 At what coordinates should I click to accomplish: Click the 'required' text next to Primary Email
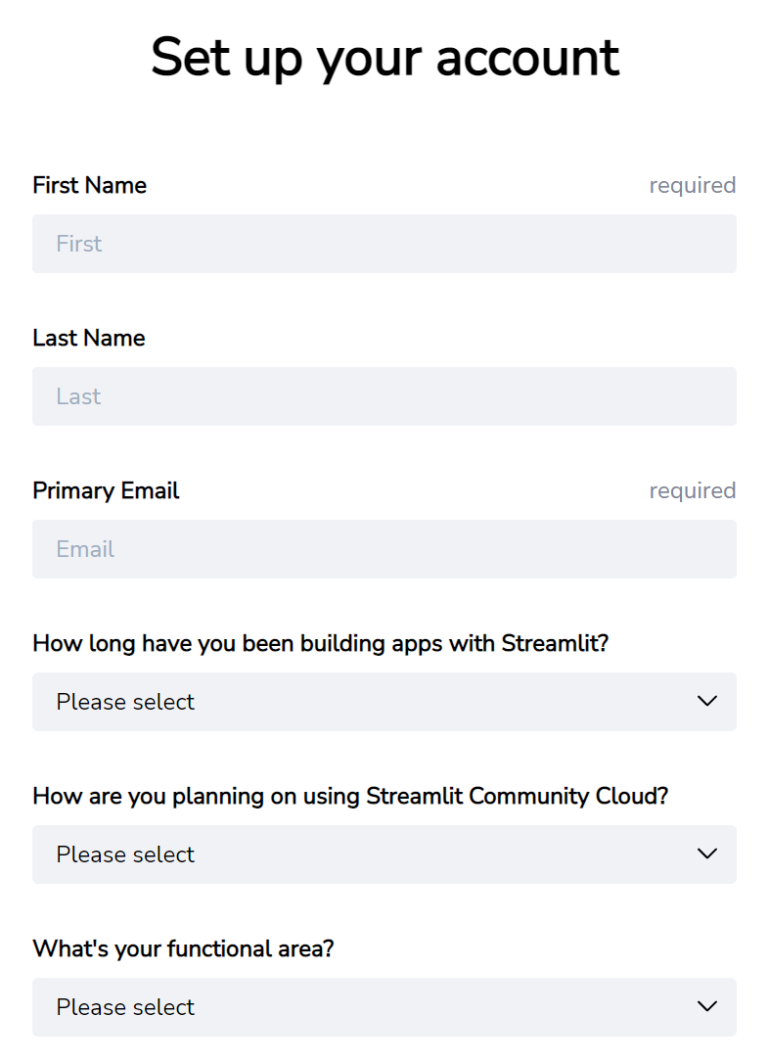click(x=692, y=490)
